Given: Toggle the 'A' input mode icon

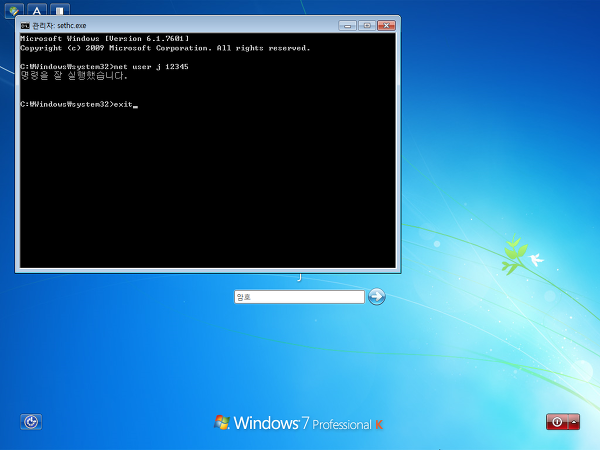Looking at the screenshot, I should click(x=37, y=11).
